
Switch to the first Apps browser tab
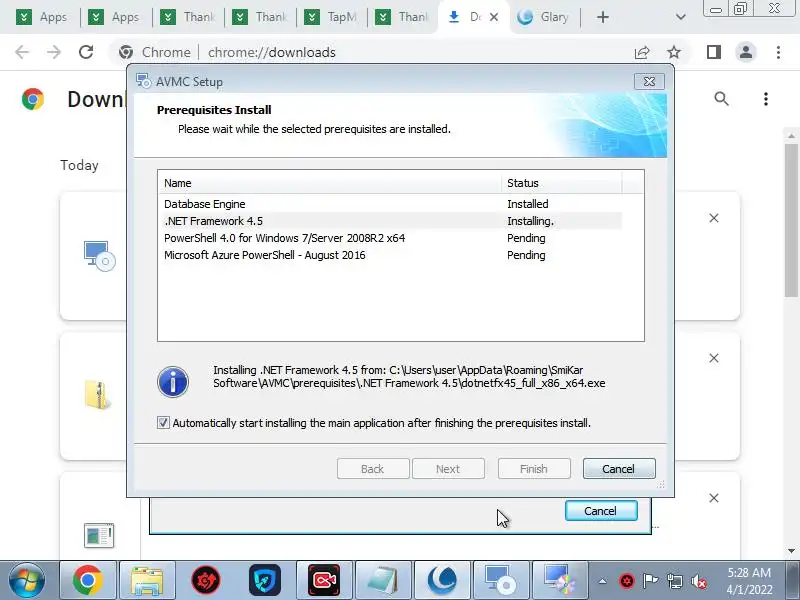pyautogui.click(x=43, y=17)
